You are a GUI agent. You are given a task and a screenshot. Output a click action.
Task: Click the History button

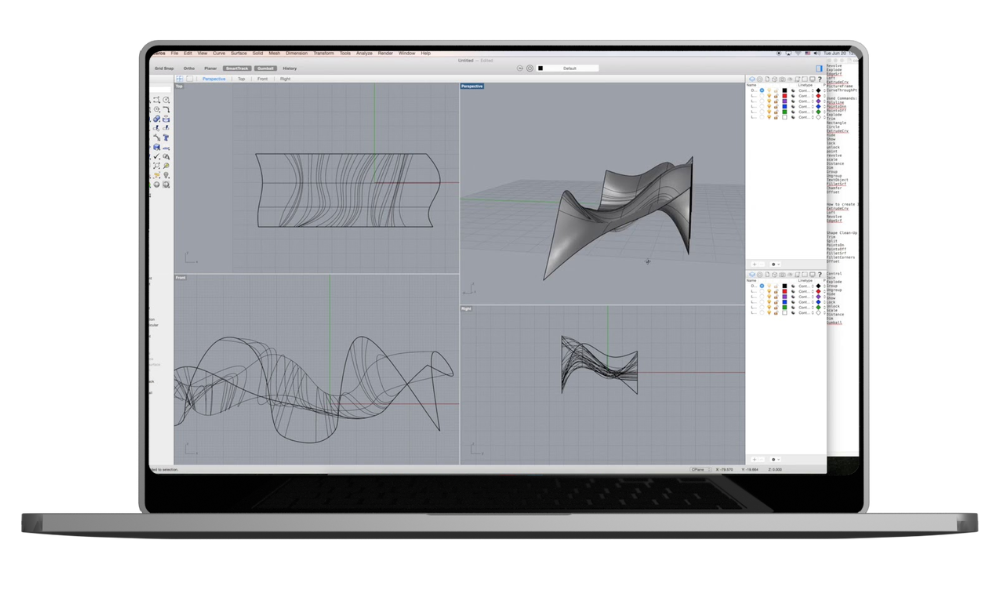point(289,68)
